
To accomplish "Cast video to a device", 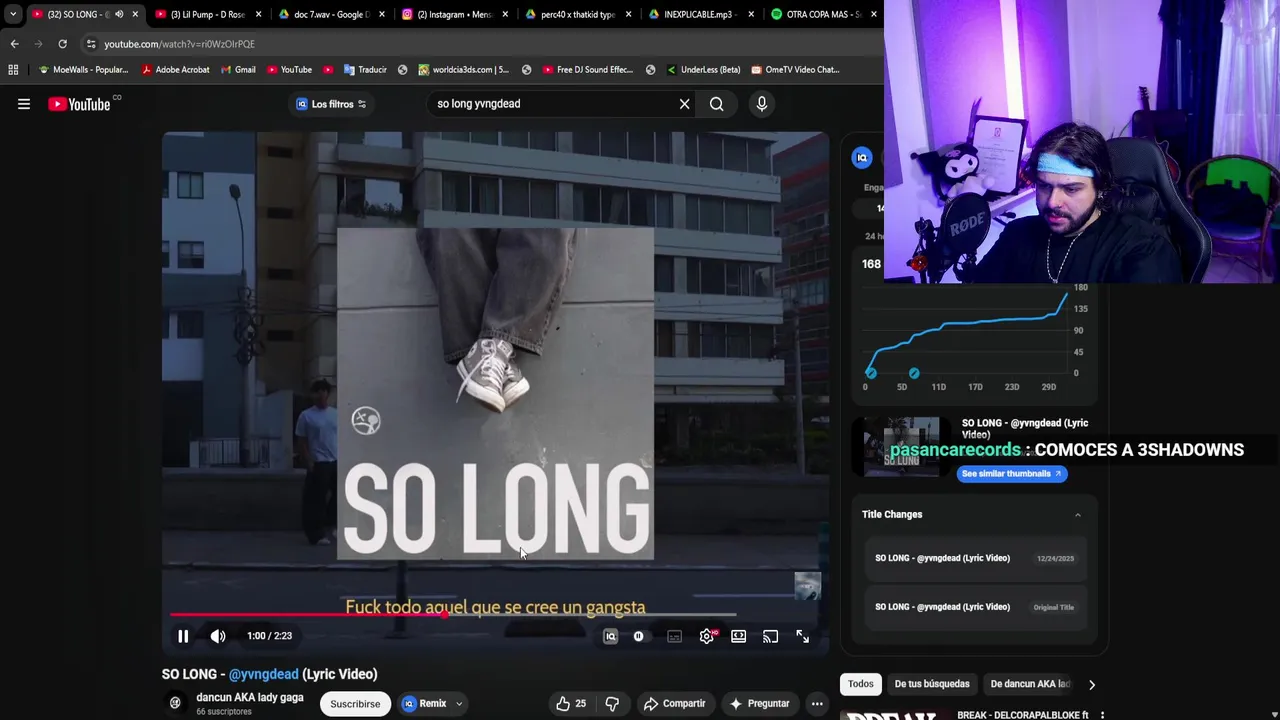I will coord(770,636).
